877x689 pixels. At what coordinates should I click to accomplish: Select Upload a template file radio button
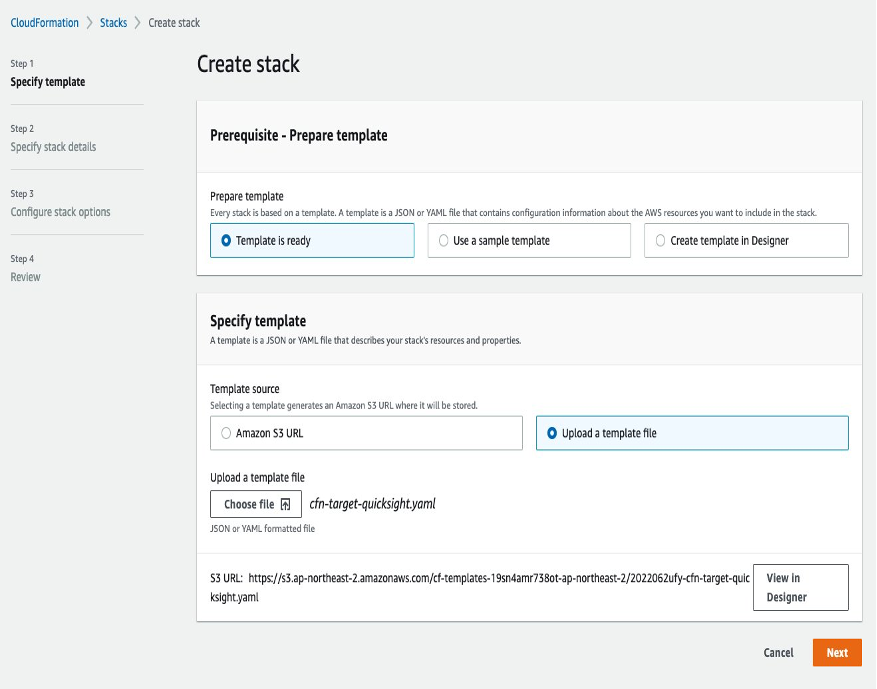[x=552, y=434]
